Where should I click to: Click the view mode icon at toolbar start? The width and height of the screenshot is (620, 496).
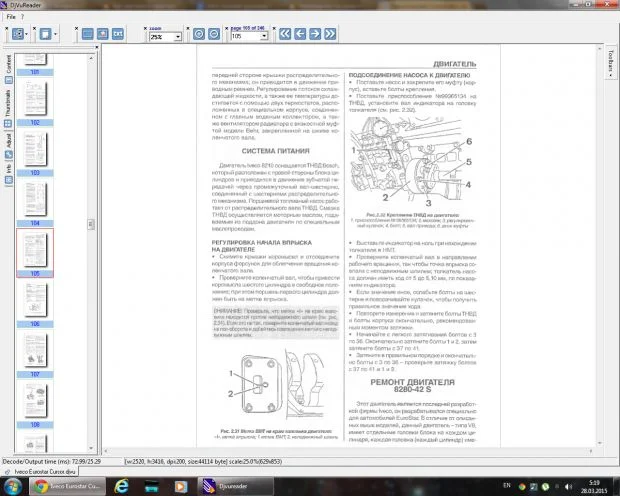(15, 34)
